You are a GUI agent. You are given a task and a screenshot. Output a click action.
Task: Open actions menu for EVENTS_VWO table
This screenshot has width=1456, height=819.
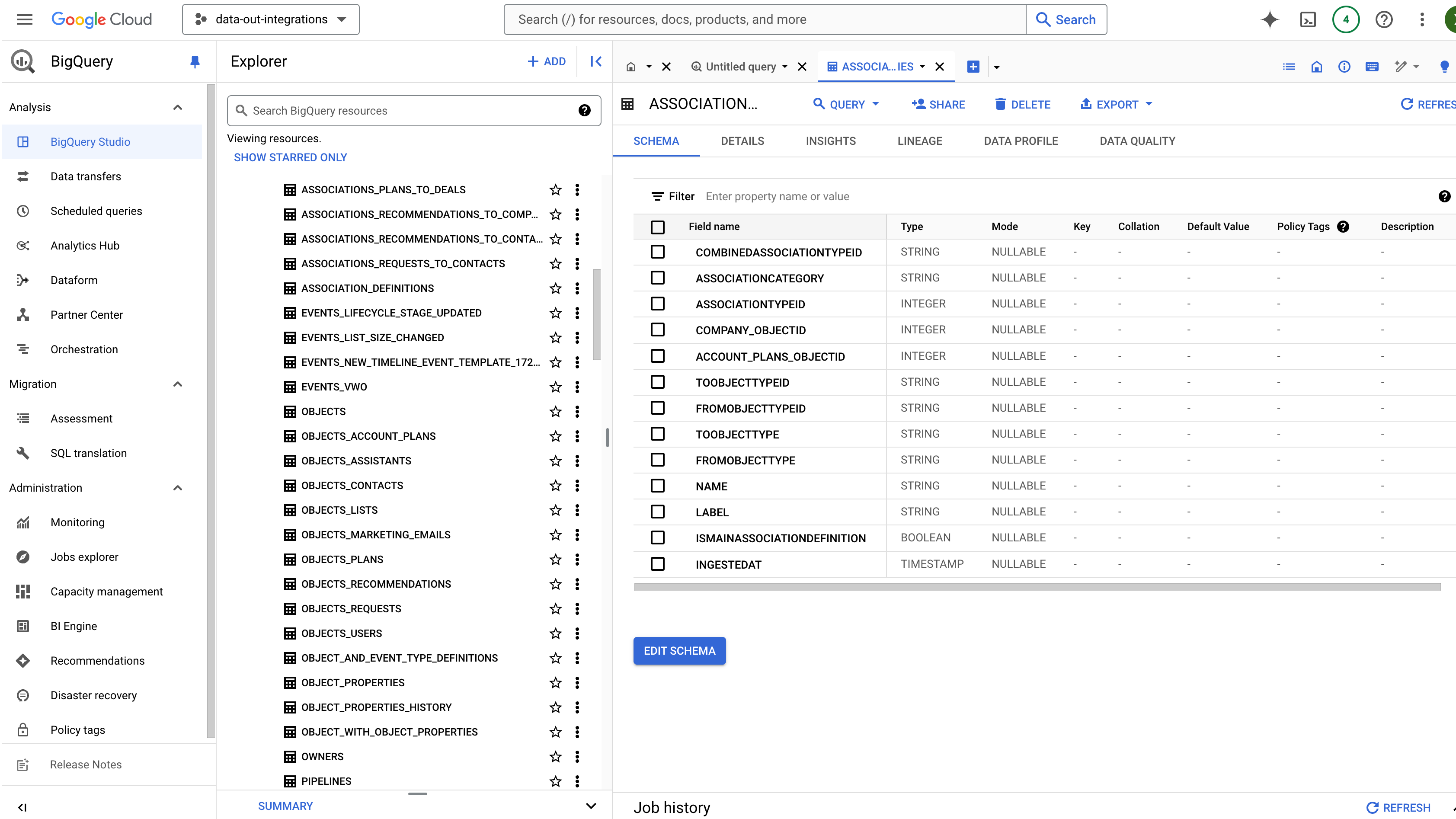pos(577,387)
